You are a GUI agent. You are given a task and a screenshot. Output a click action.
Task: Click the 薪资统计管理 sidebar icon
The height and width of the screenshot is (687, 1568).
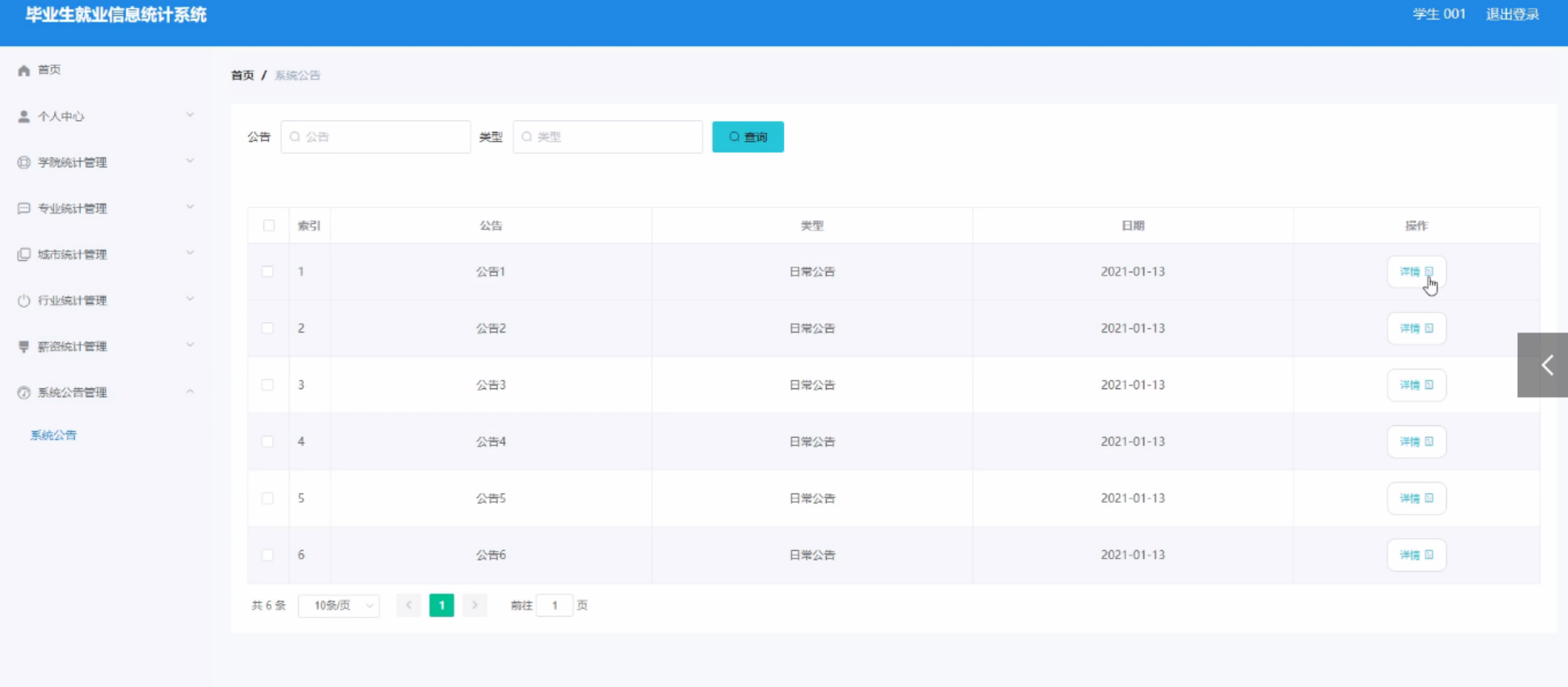pos(24,346)
